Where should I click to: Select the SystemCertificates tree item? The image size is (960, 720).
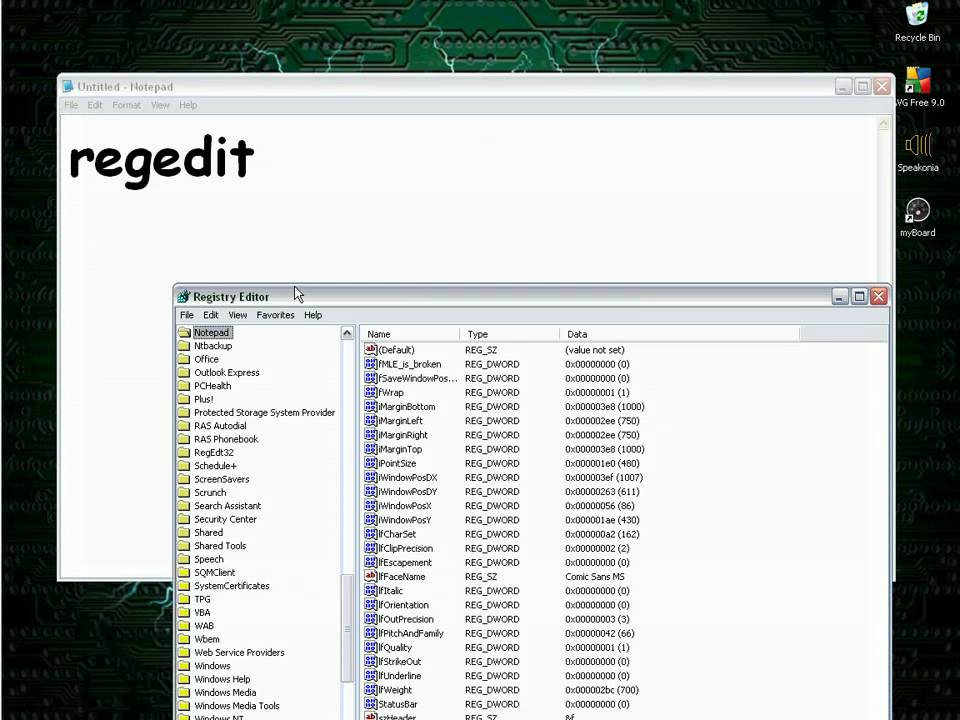pos(231,585)
